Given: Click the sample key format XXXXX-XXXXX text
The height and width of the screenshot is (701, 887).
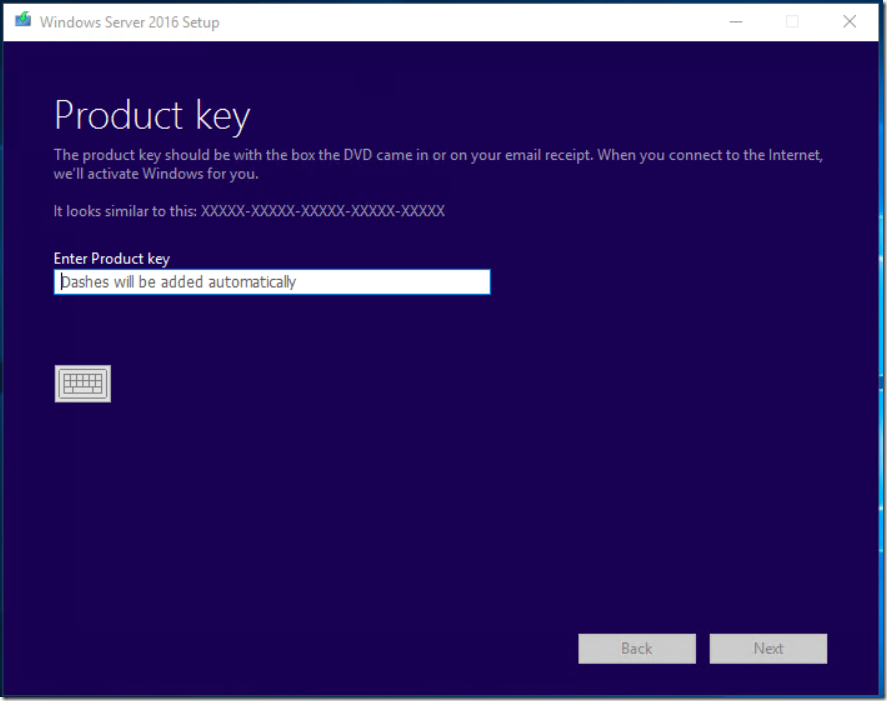Looking at the screenshot, I should tap(323, 211).
